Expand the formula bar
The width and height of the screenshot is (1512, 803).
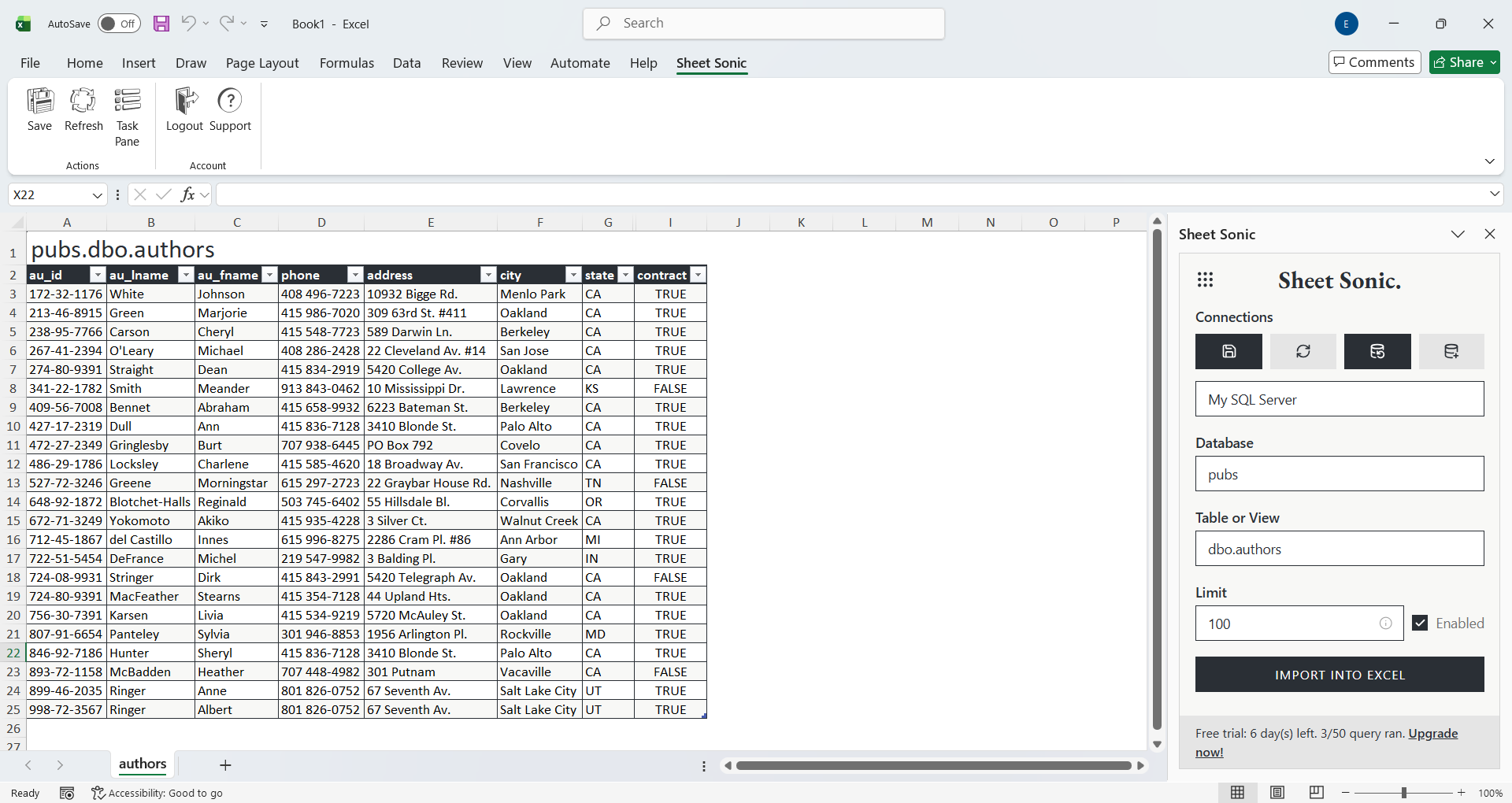[1495, 194]
